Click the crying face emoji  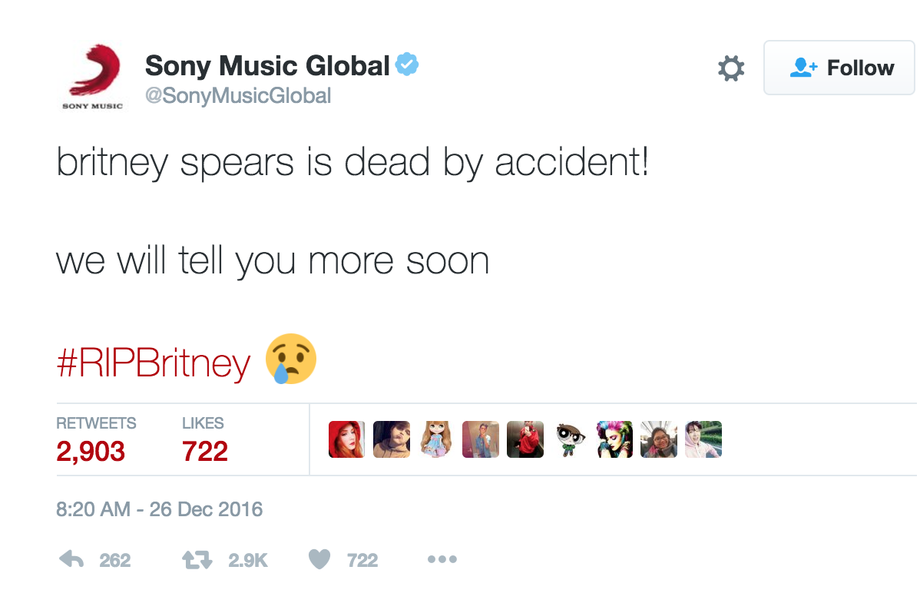point(291,359)
